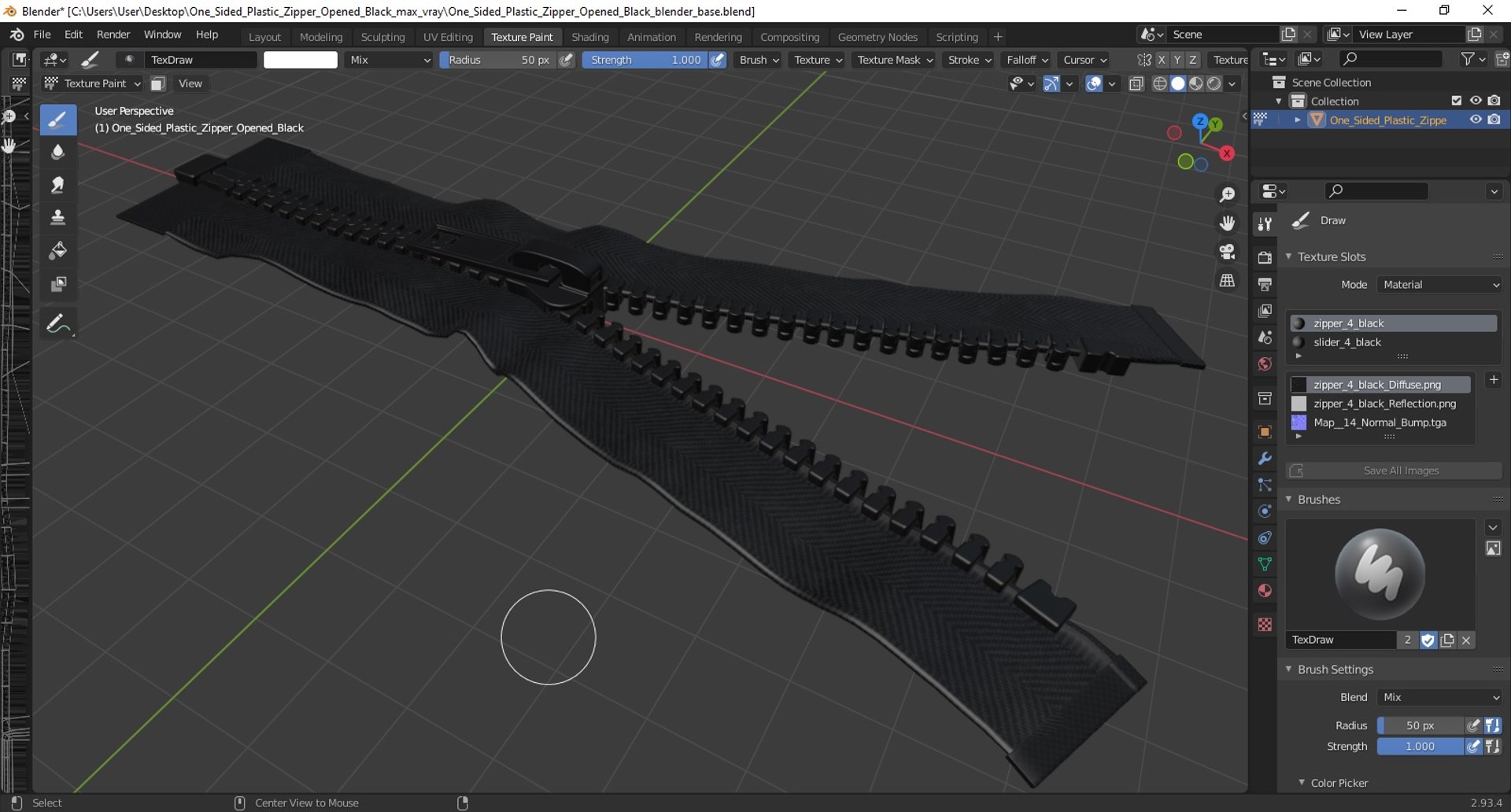Click the viewport zoom magnifier icon

coord(1227,194)
